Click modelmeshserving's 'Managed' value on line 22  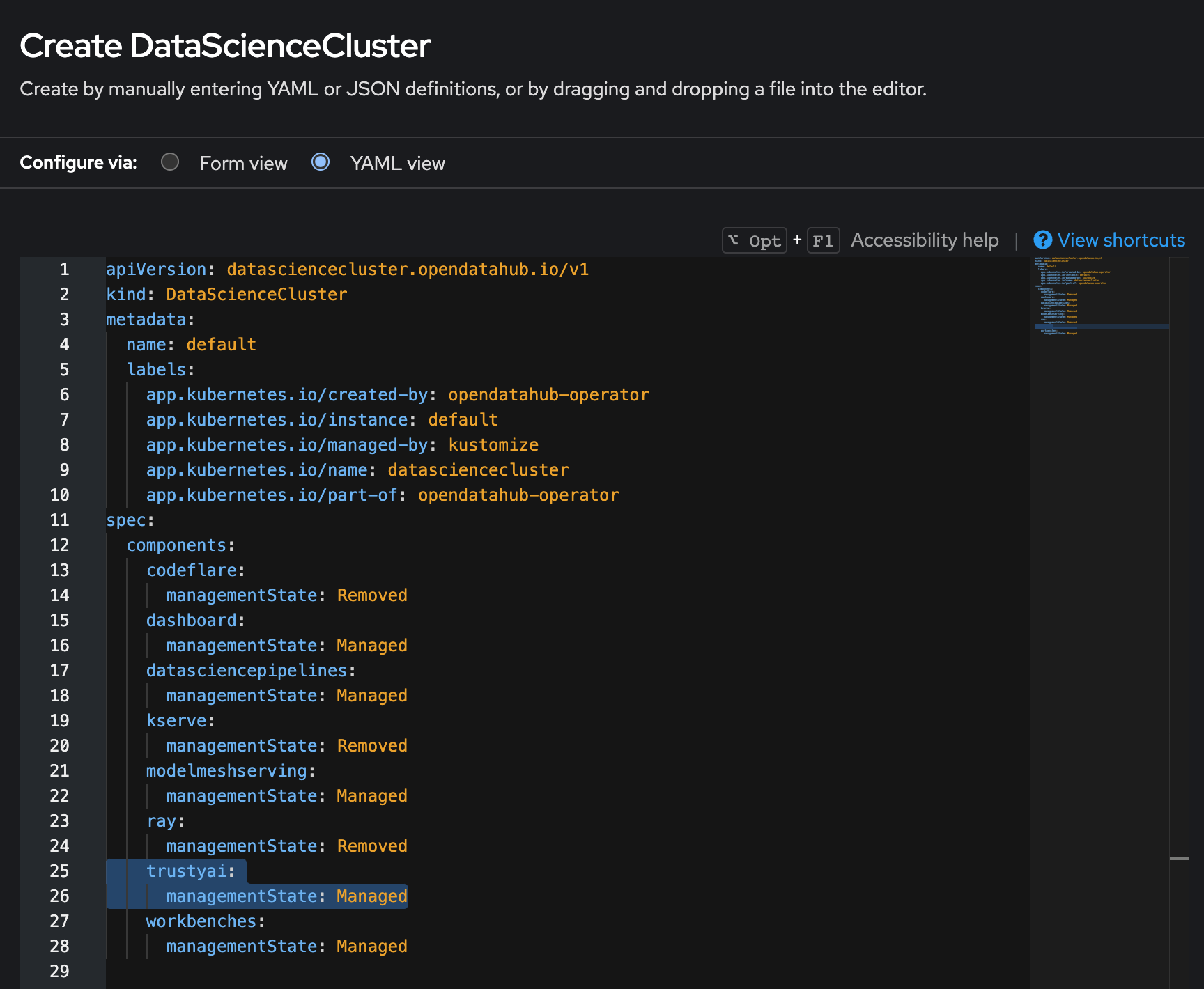(x=373, y=796)
